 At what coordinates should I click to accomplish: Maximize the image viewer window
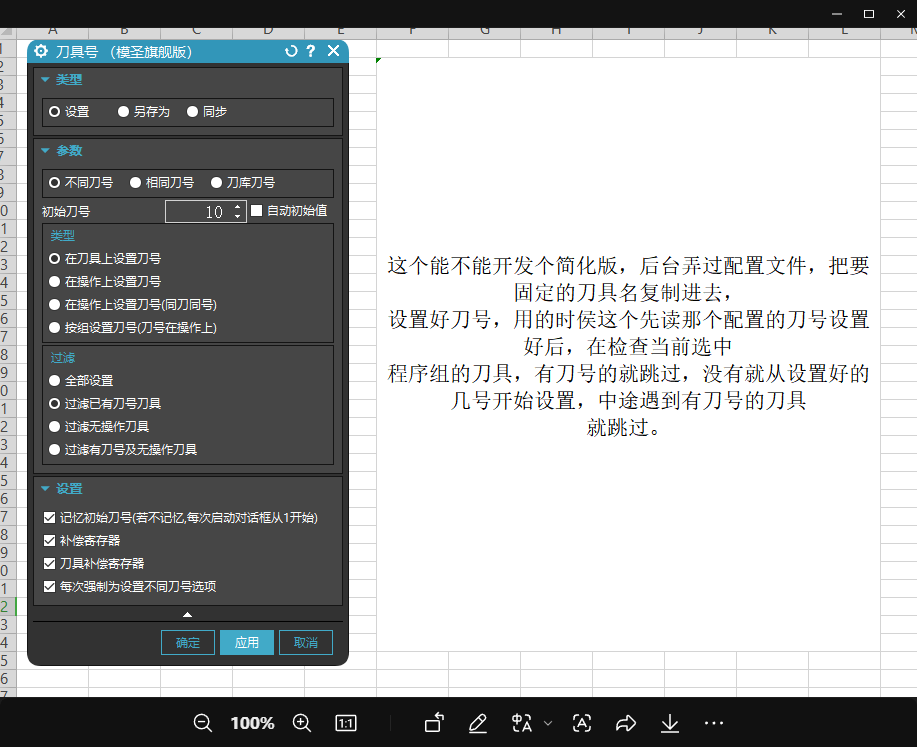(869, 13)
